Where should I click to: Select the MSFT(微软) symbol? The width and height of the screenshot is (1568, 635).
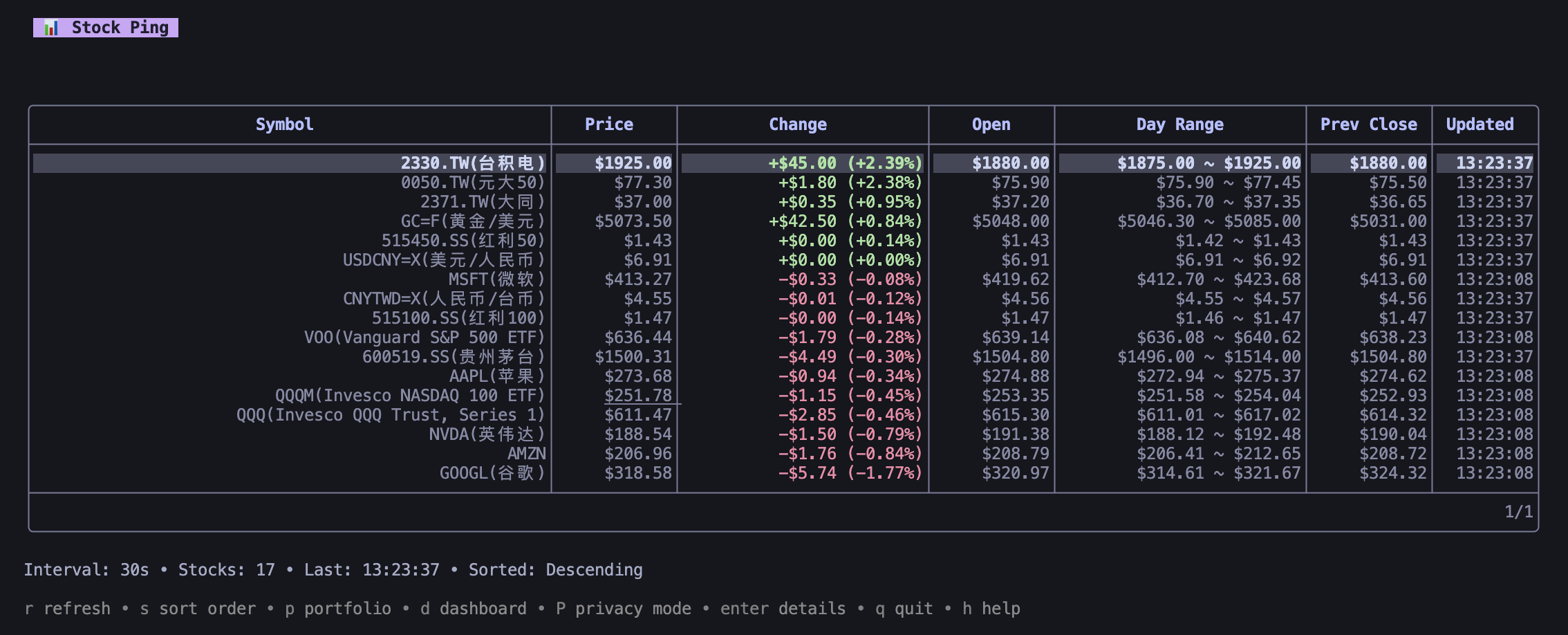[497, 279]
